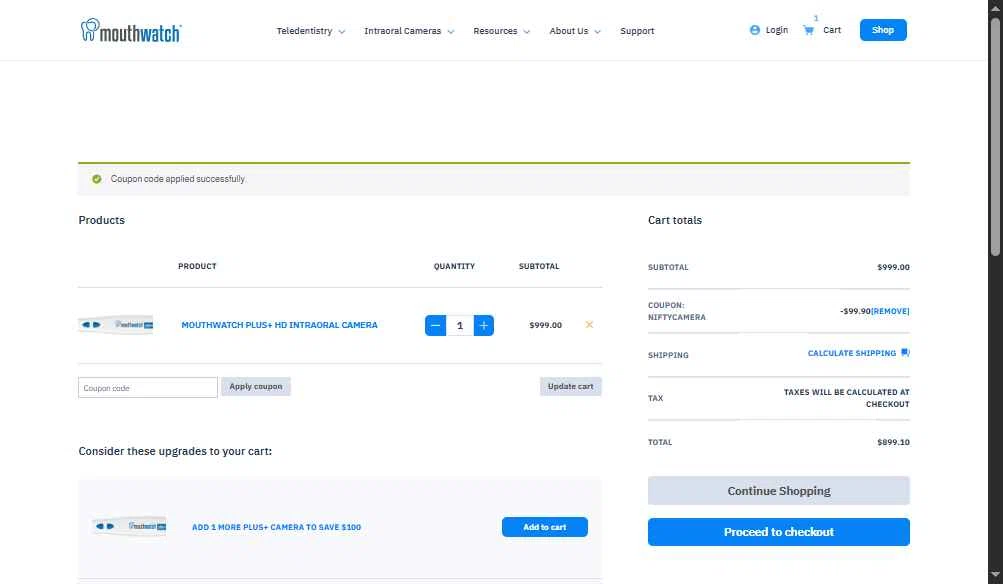Decrease quantity with minus button
Viewport: 1003px width, 584px height.
tap(435, 326)
